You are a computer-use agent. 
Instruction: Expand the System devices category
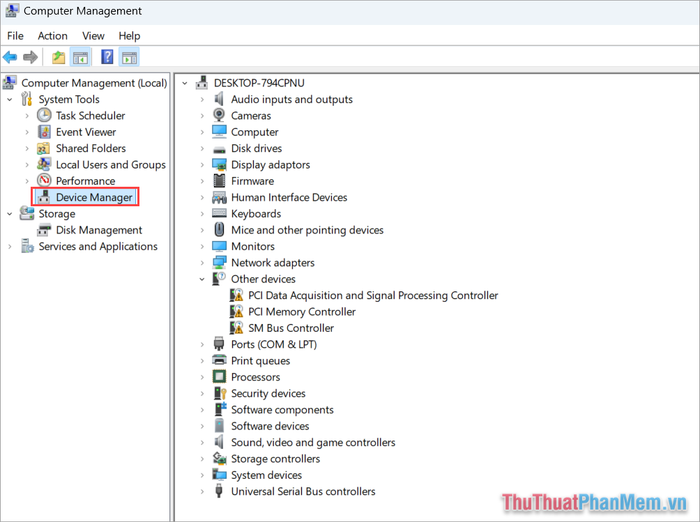point(202,475)
